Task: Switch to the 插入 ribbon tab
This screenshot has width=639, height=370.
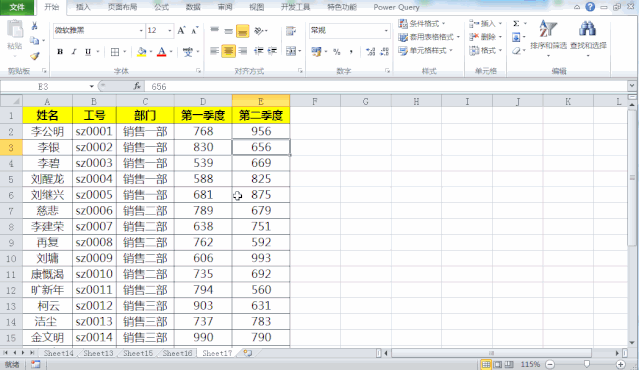Action: 84,7
